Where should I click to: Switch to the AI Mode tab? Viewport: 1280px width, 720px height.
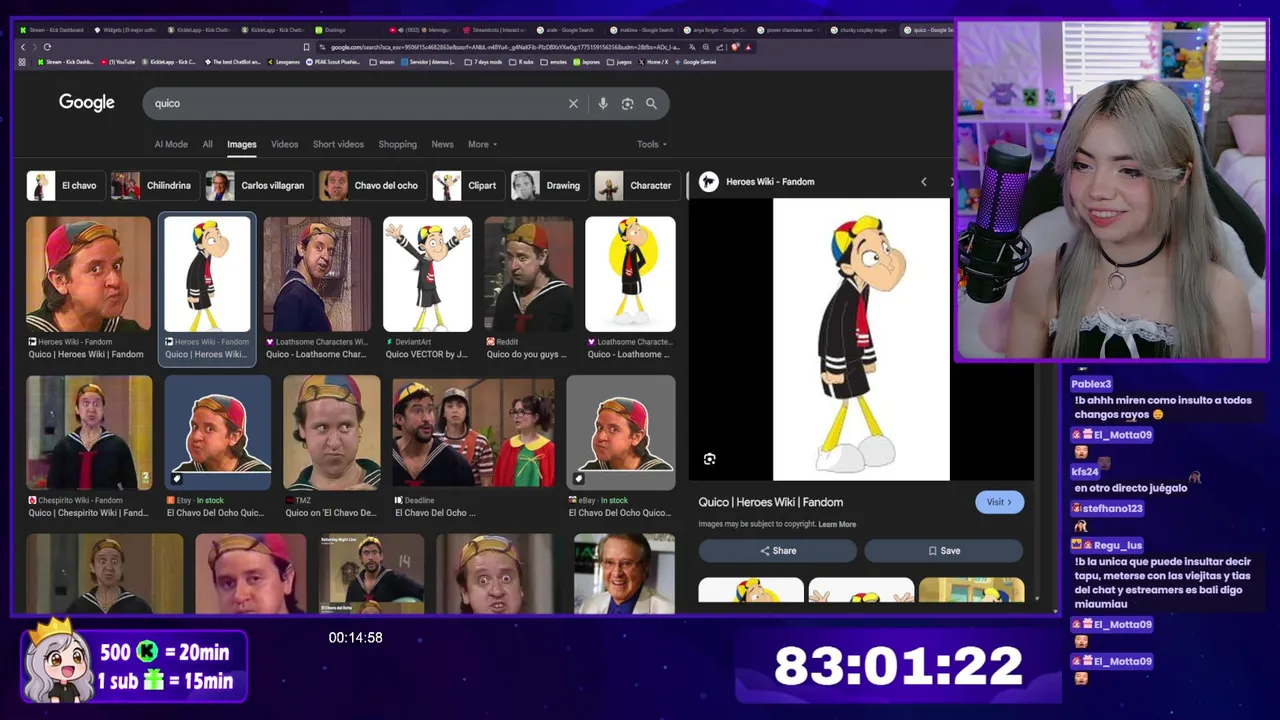[x=171, y=144]
